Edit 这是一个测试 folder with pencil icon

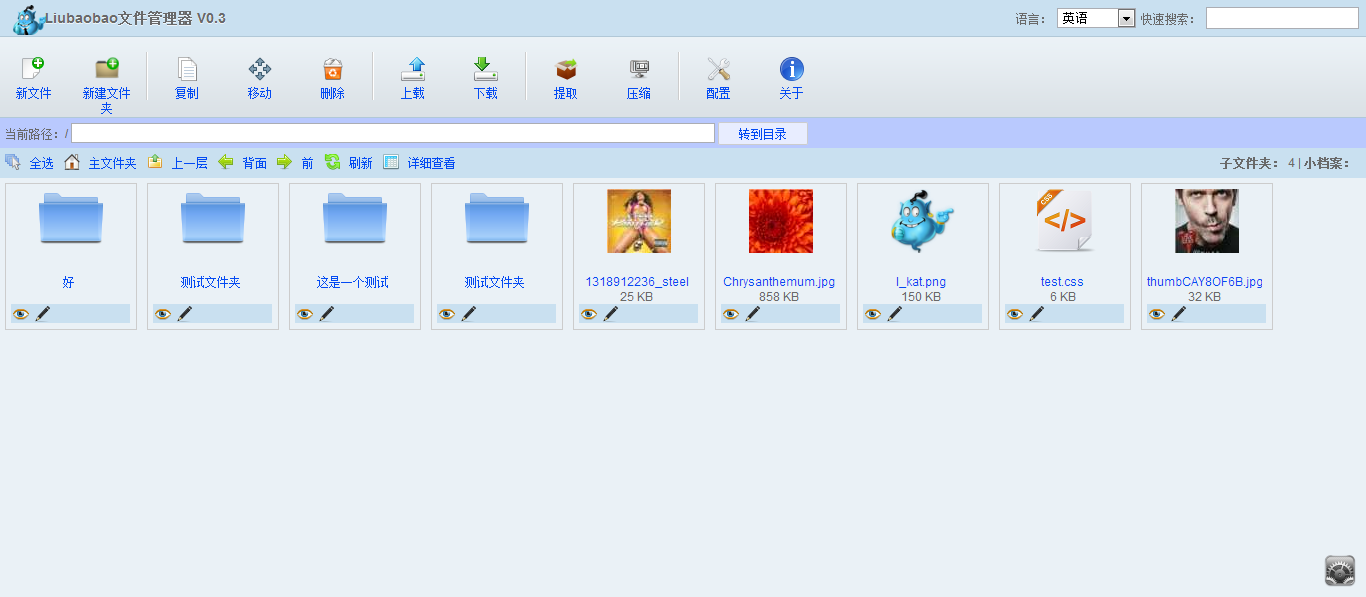(x=327, y=314)
